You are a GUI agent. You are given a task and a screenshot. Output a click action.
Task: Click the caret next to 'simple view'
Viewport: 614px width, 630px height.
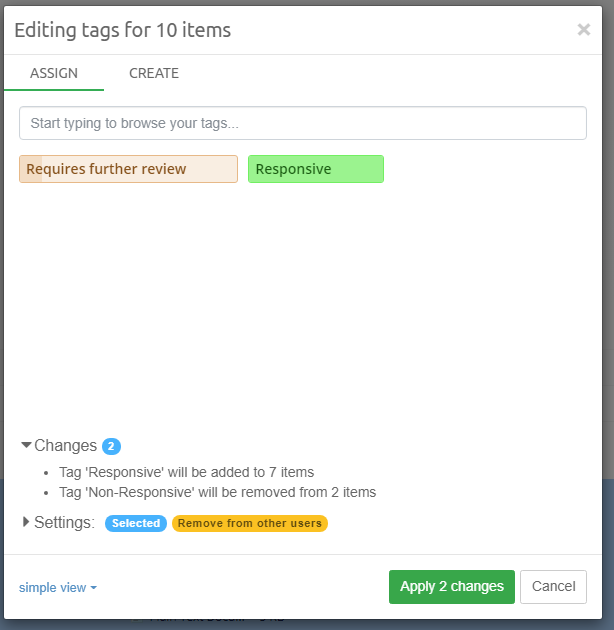tap(94, 588)
